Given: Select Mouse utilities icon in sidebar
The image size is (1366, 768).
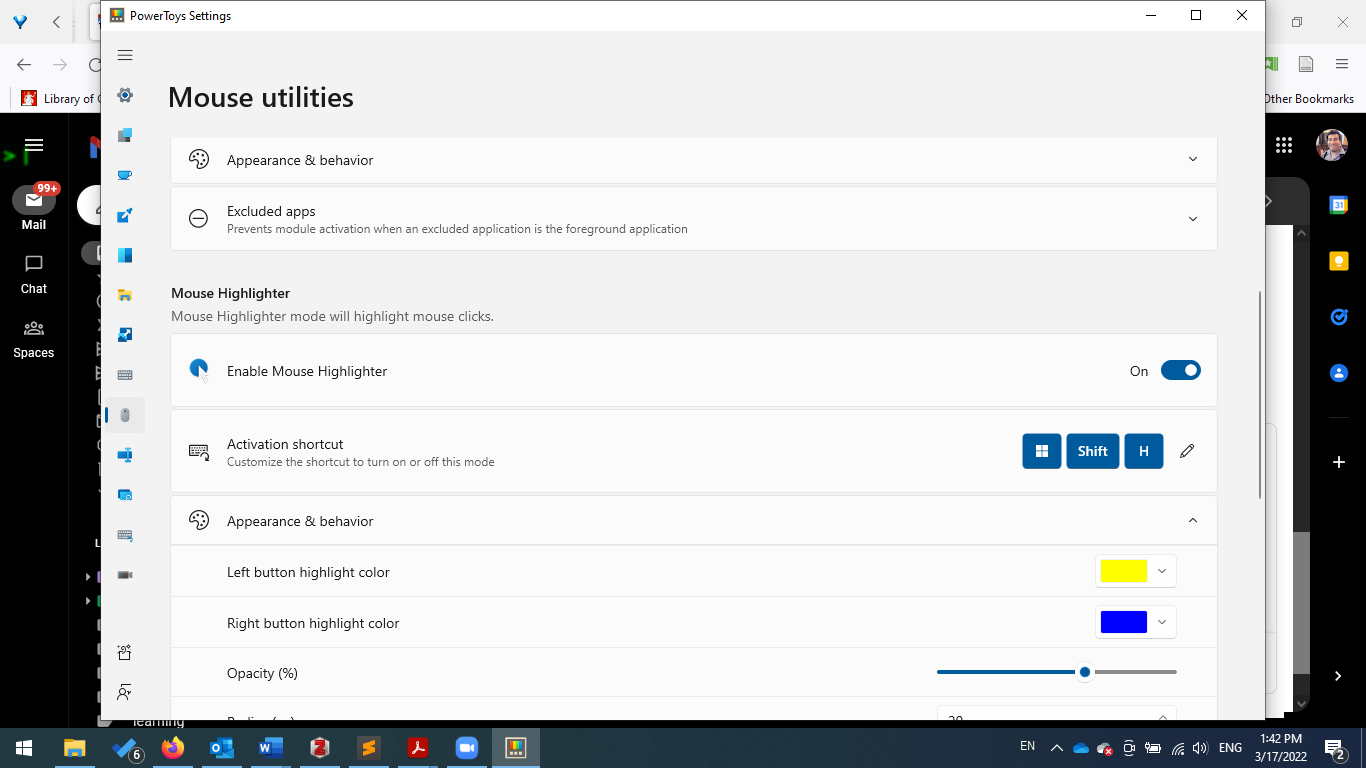Looking at the screenshot, I should (x=125, y=415).
